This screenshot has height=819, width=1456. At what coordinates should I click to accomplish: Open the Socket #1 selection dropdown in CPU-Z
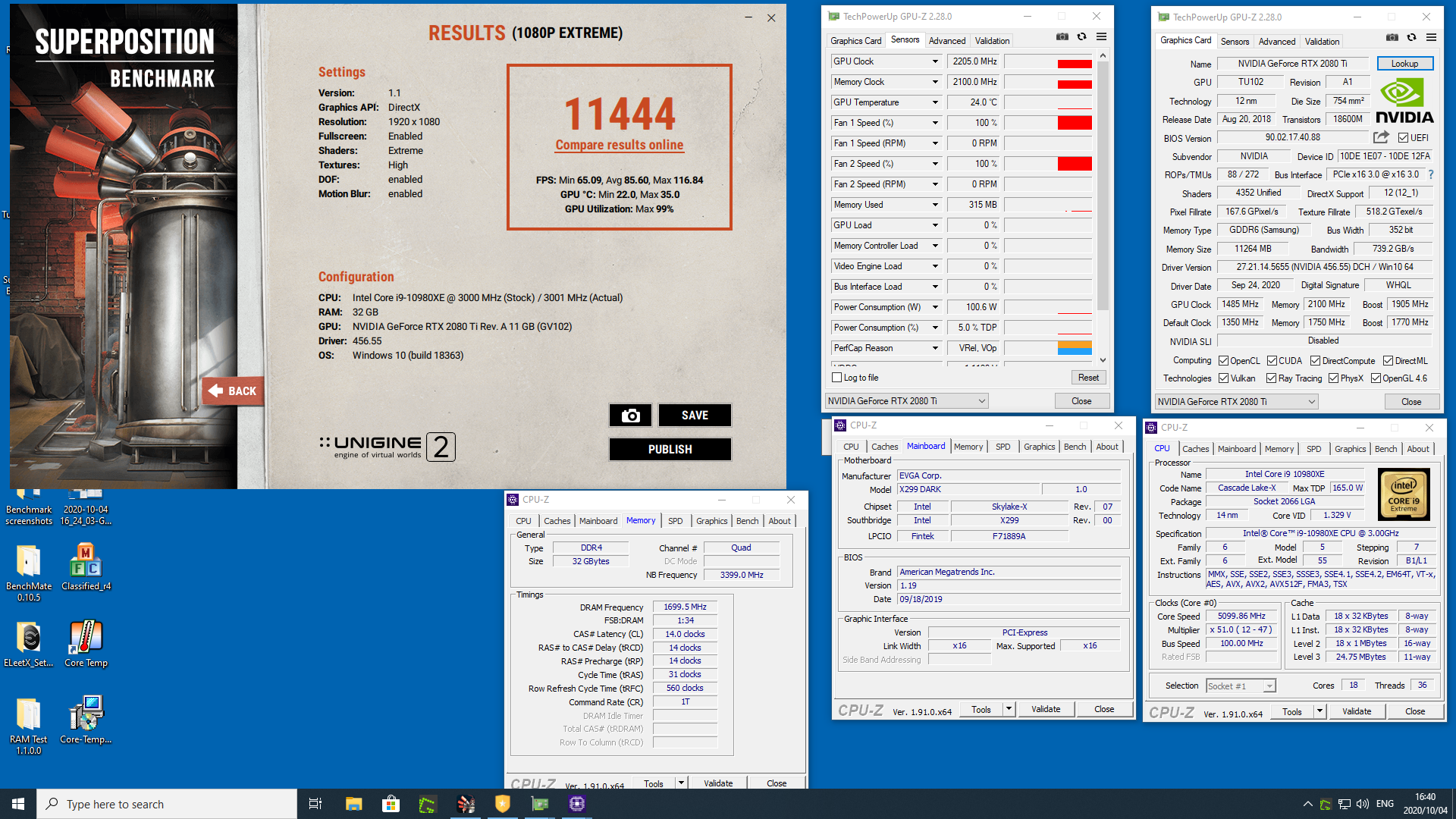[x=1241, y=686]
